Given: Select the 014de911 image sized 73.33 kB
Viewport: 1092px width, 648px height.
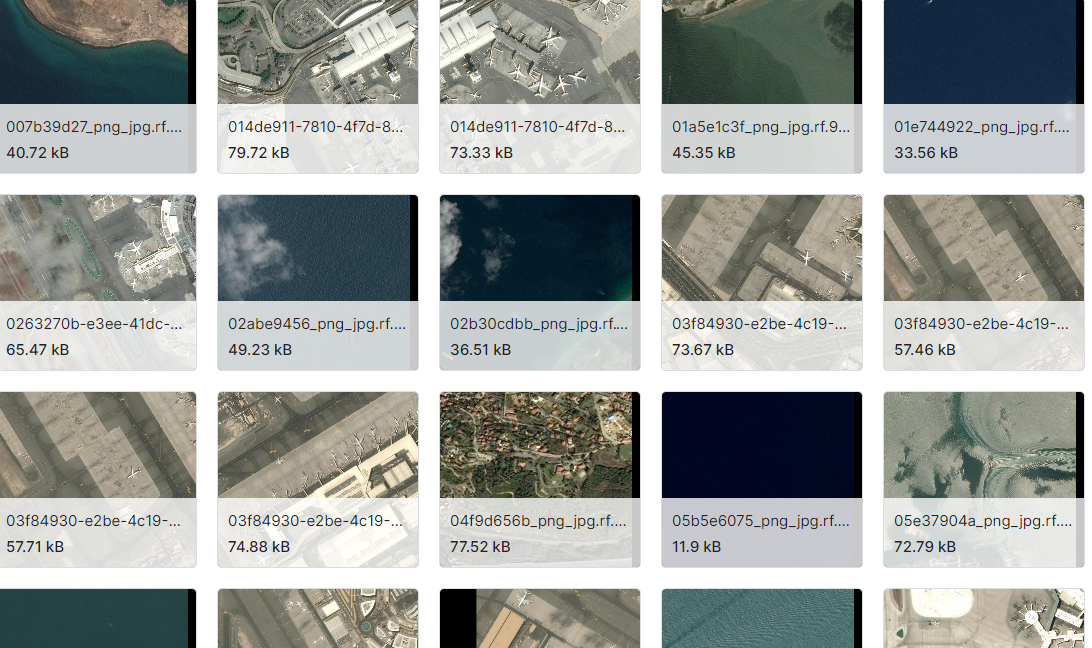Looking at the screenshot, I should tap(539, 50).
